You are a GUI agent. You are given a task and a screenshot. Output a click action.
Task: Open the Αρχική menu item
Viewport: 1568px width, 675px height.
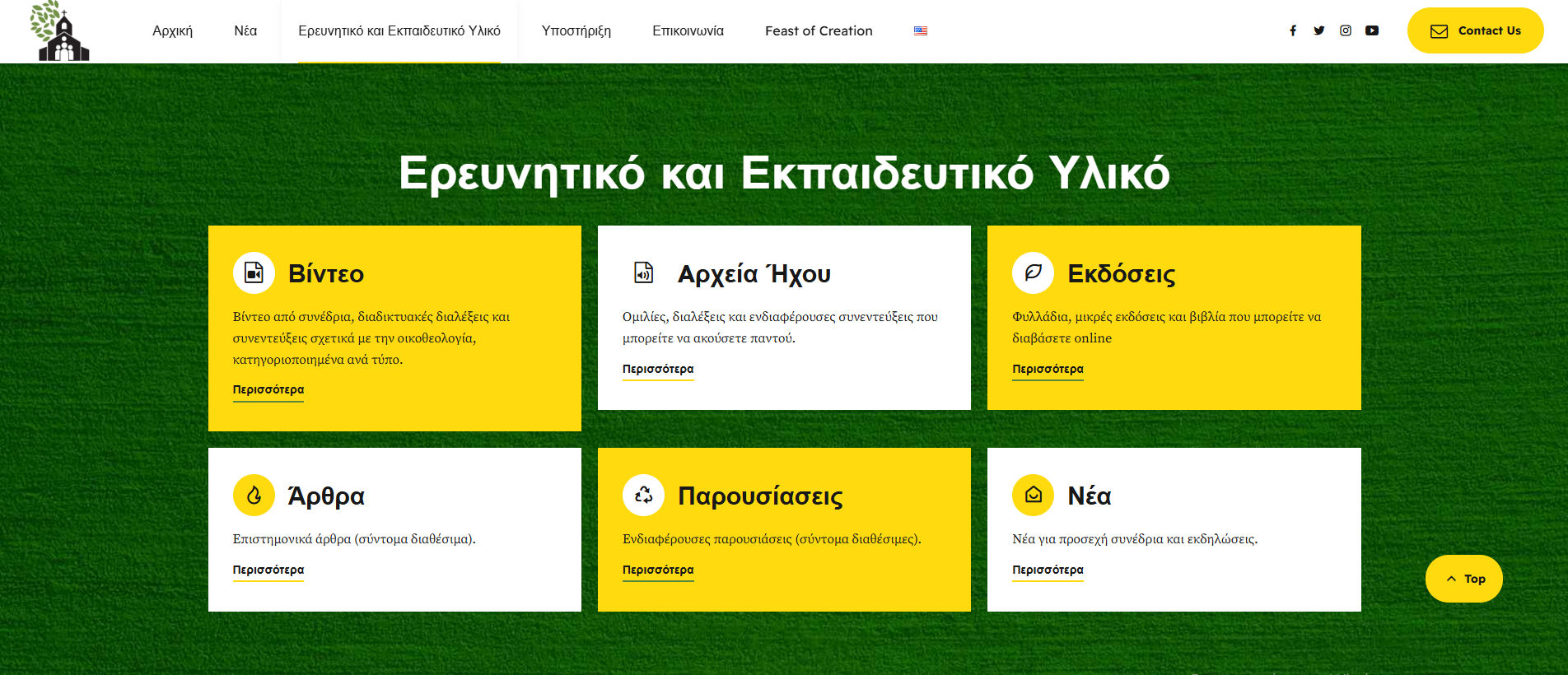click(172, 30)
